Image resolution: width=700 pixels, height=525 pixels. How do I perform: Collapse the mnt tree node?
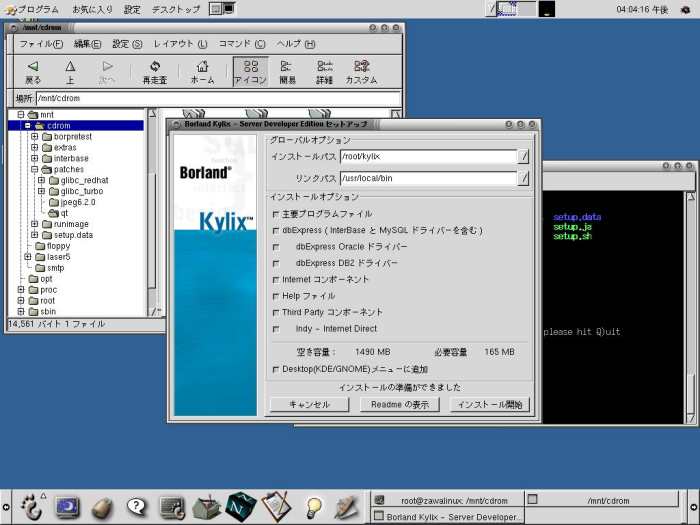[x=21, y=115]
